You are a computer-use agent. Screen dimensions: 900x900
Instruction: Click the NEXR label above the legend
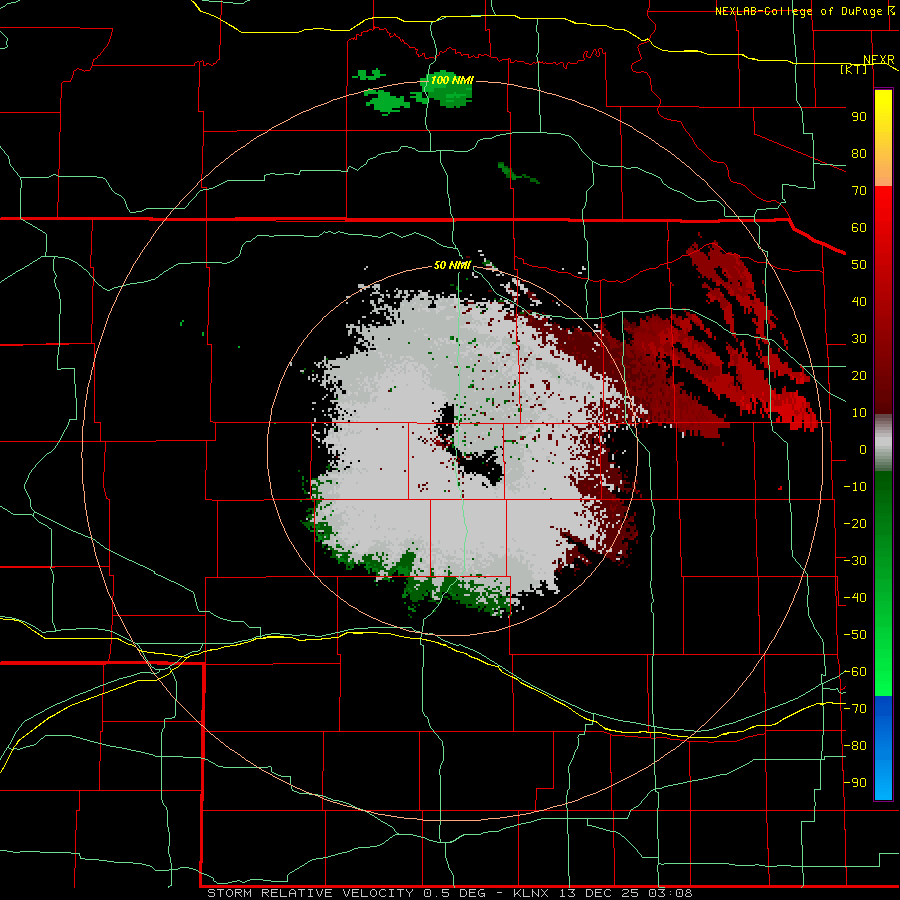[878, 60]
